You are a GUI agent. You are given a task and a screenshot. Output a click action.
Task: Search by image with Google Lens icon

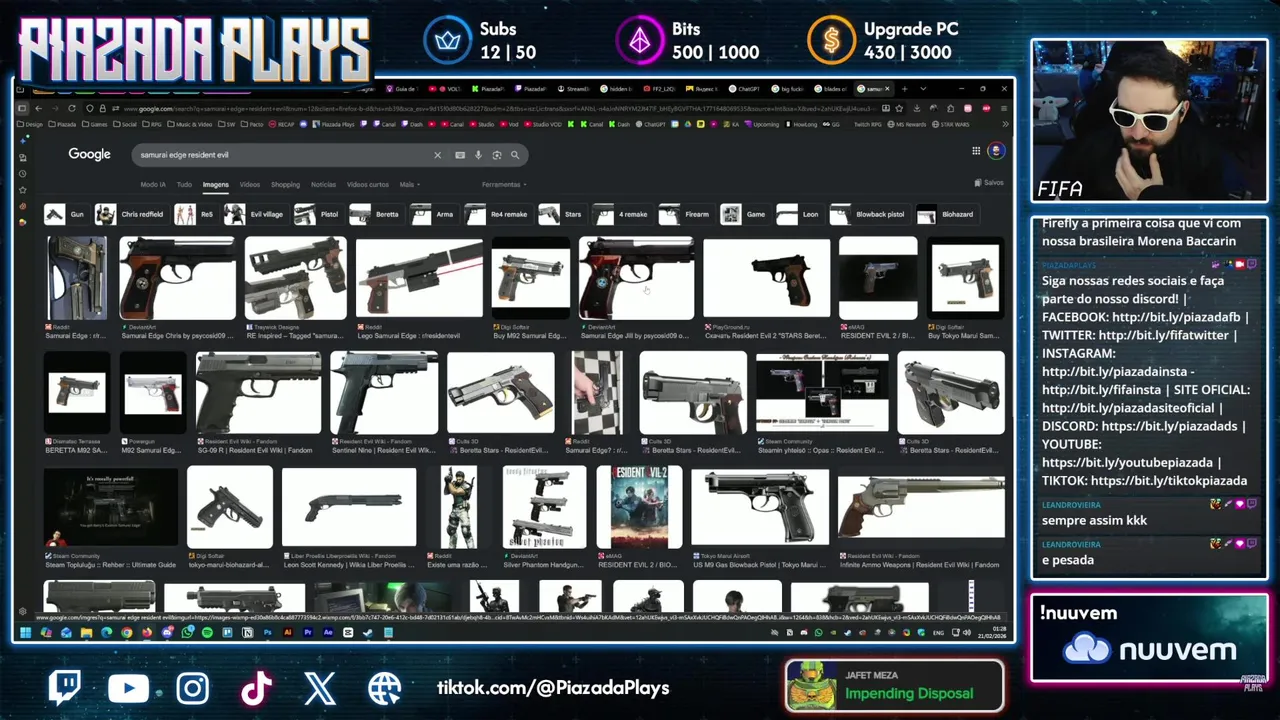click(x=496, y=155)
